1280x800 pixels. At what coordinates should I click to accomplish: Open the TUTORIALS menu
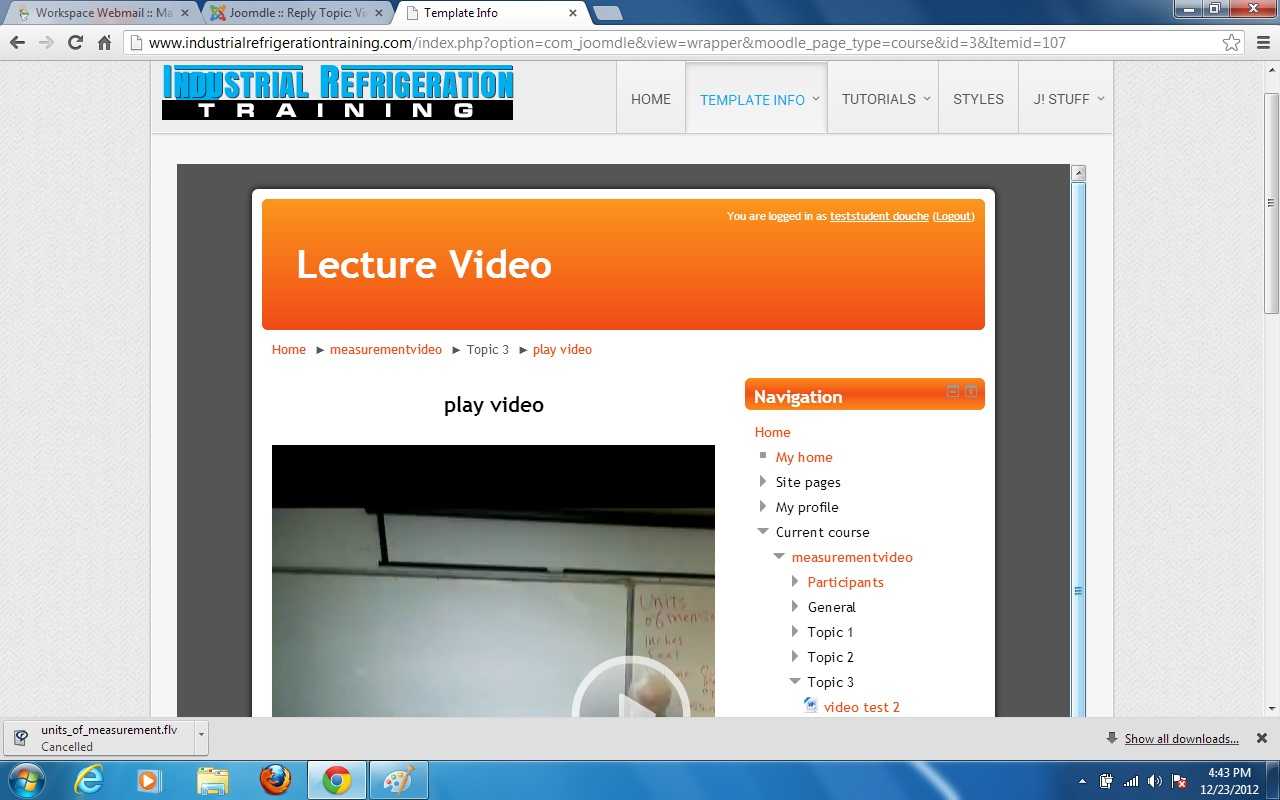point(879,99)
